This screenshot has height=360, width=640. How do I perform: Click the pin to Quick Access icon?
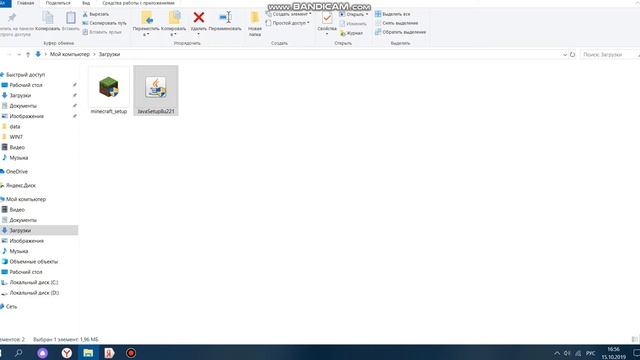pos(12,17)
